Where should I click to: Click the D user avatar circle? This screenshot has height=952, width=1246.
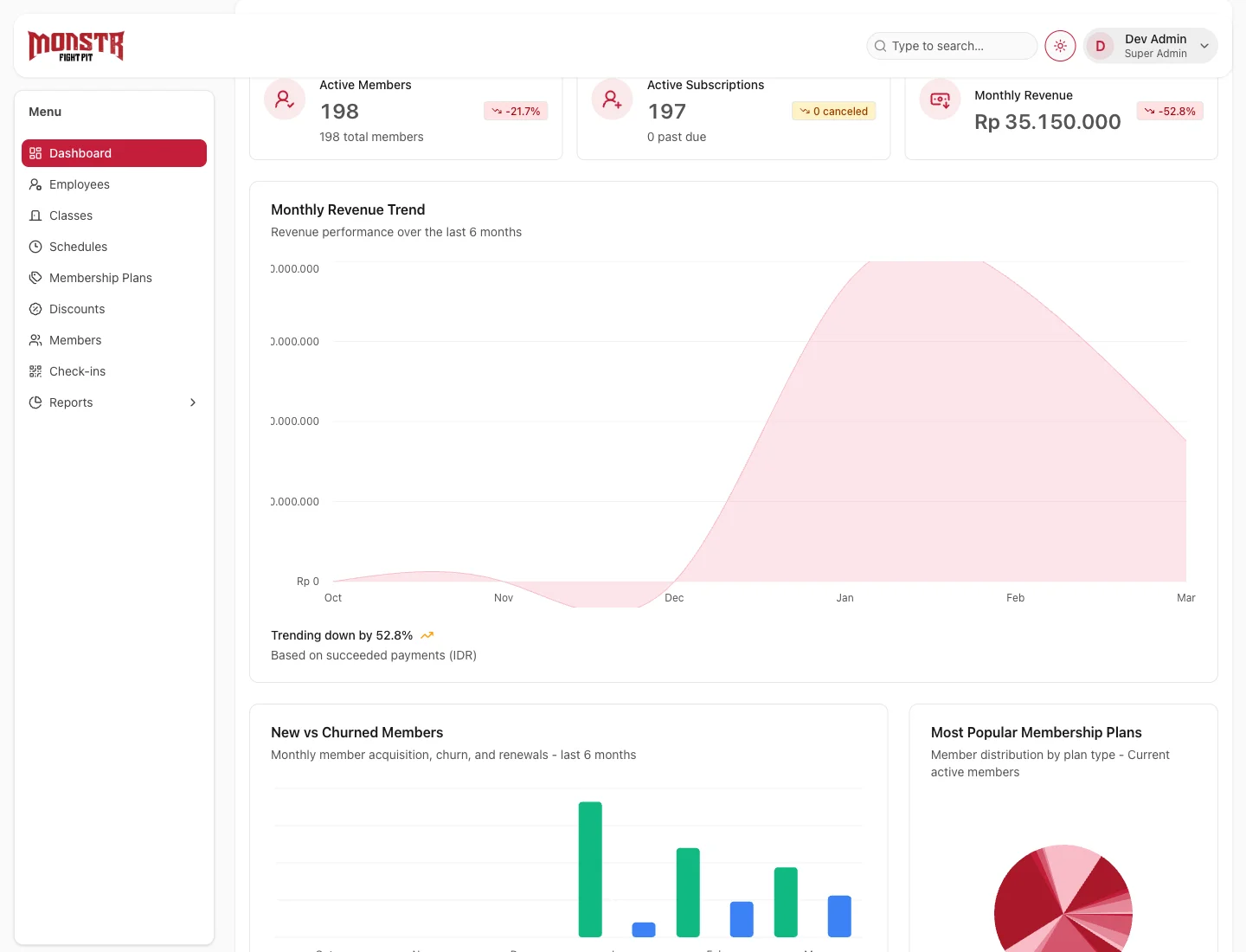tap(1101, 46)
